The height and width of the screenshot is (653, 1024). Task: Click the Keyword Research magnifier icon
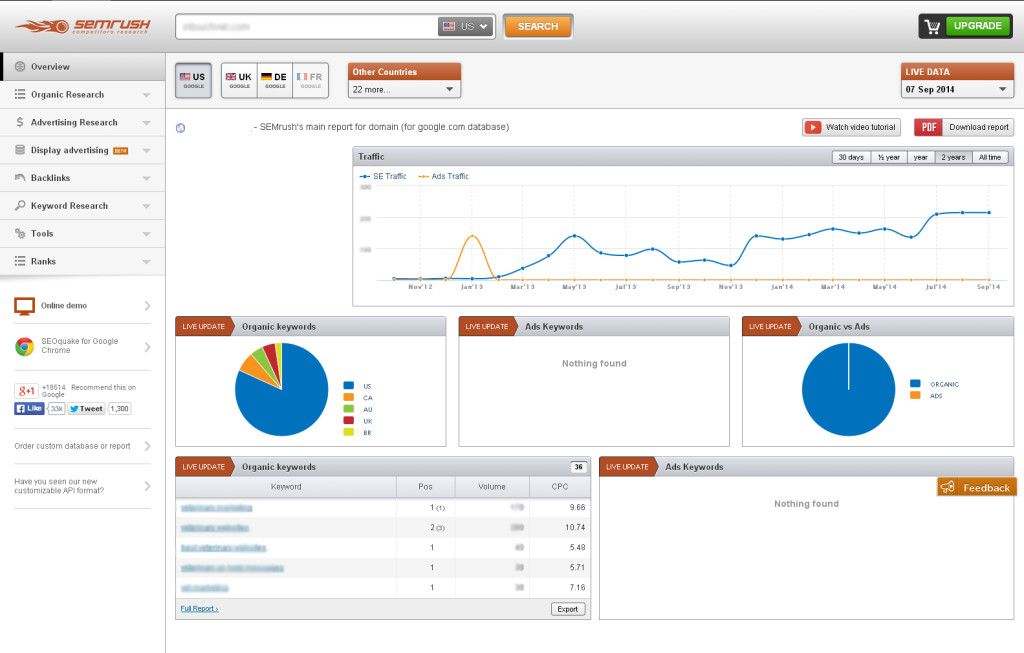click(x=20, y=205)
